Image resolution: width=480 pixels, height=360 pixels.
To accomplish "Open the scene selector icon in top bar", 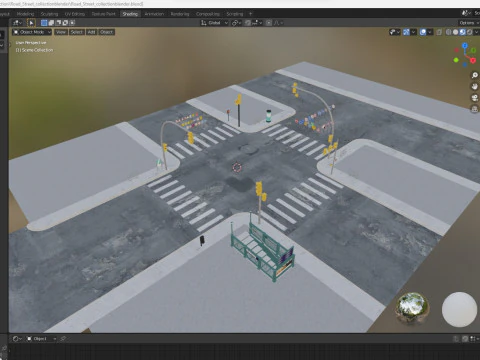I will [465, 13].
